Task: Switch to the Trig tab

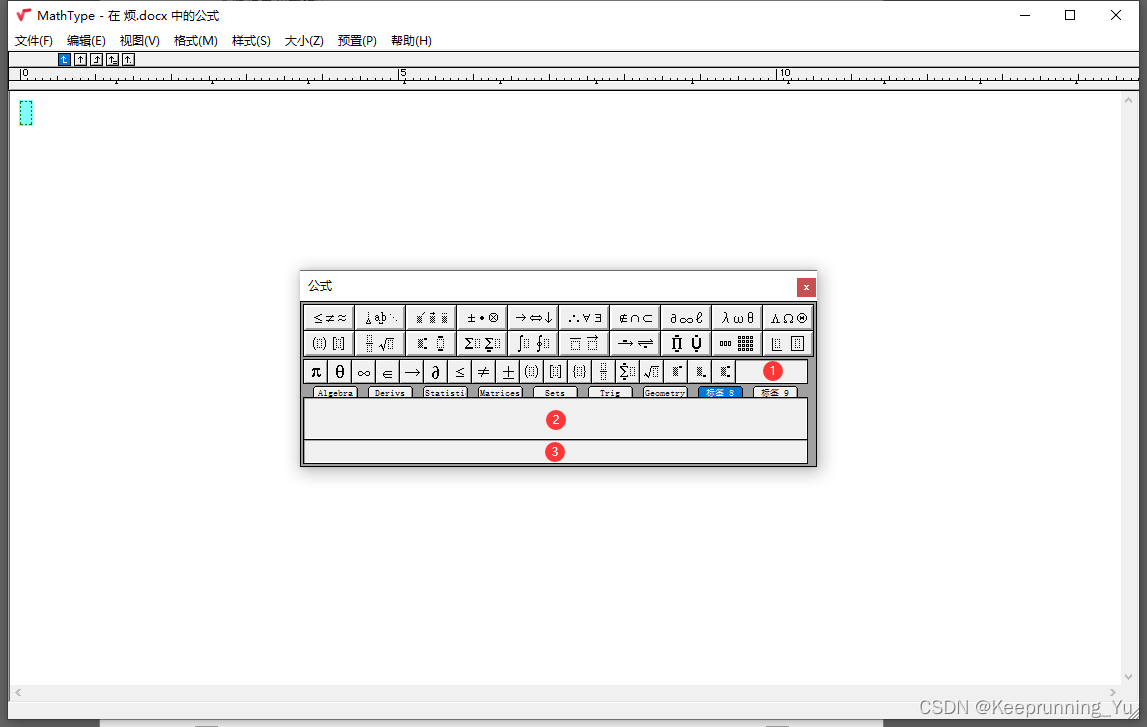Action: click(610, 393)
